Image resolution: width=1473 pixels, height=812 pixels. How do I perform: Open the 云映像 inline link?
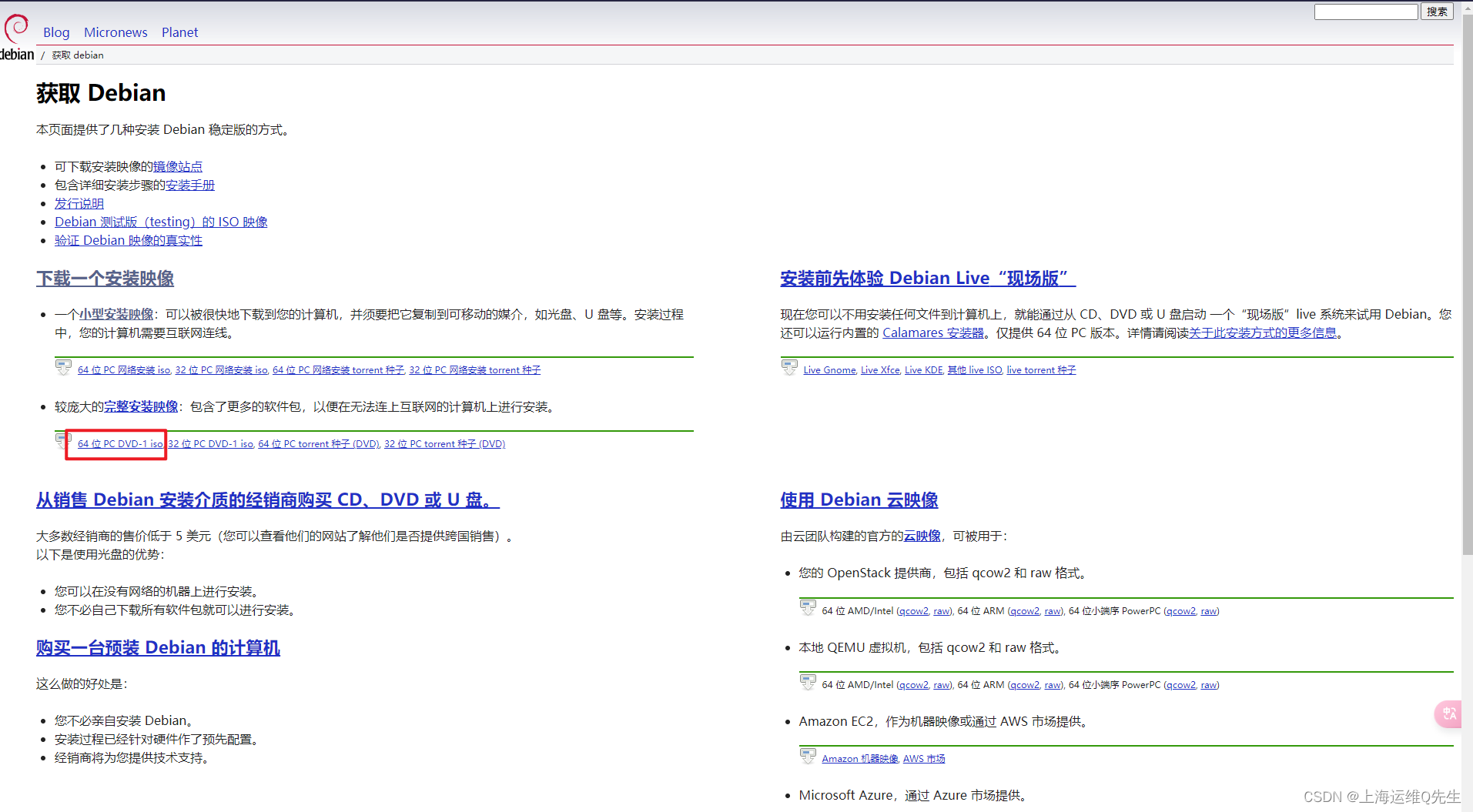point(922,536)
